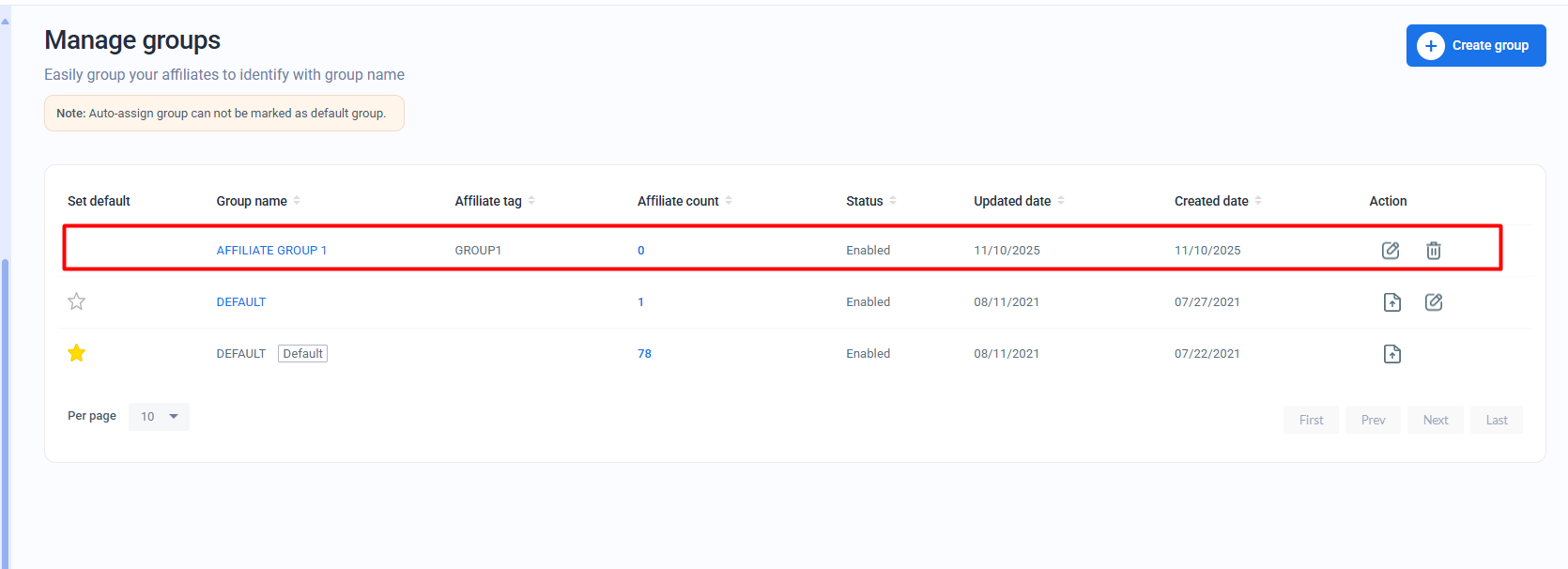Click export icon for the 78-affiliate group
The width and height of the screenshot is (1568, 569).
pyautogui.click(x=1391, y=354)
